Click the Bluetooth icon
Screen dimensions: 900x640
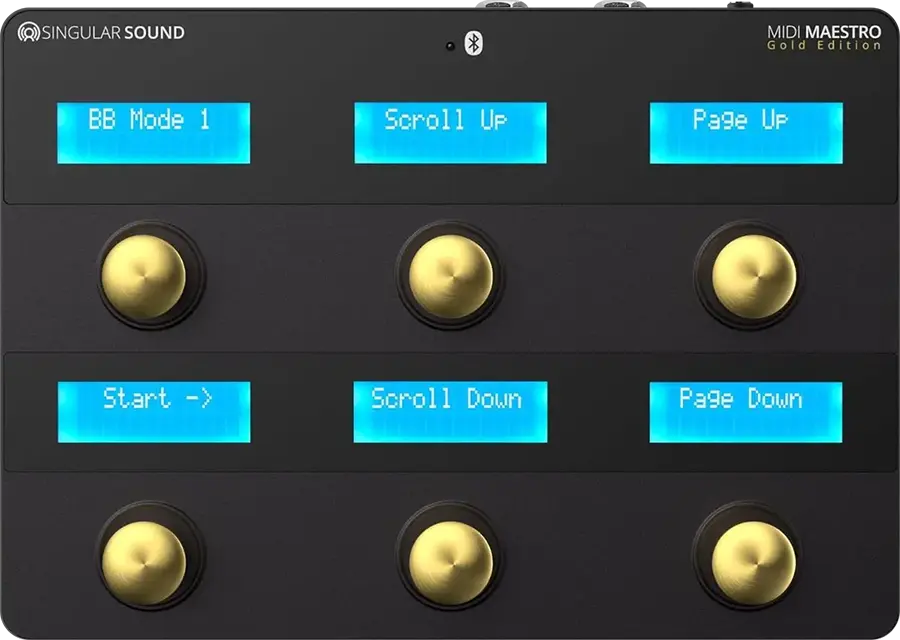pyautogui.click(x=474, y=43)
